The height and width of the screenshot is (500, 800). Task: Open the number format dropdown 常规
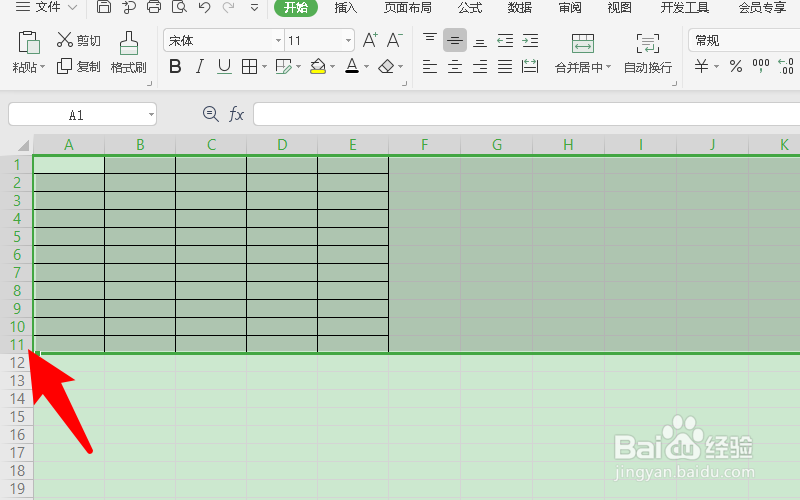744,40
